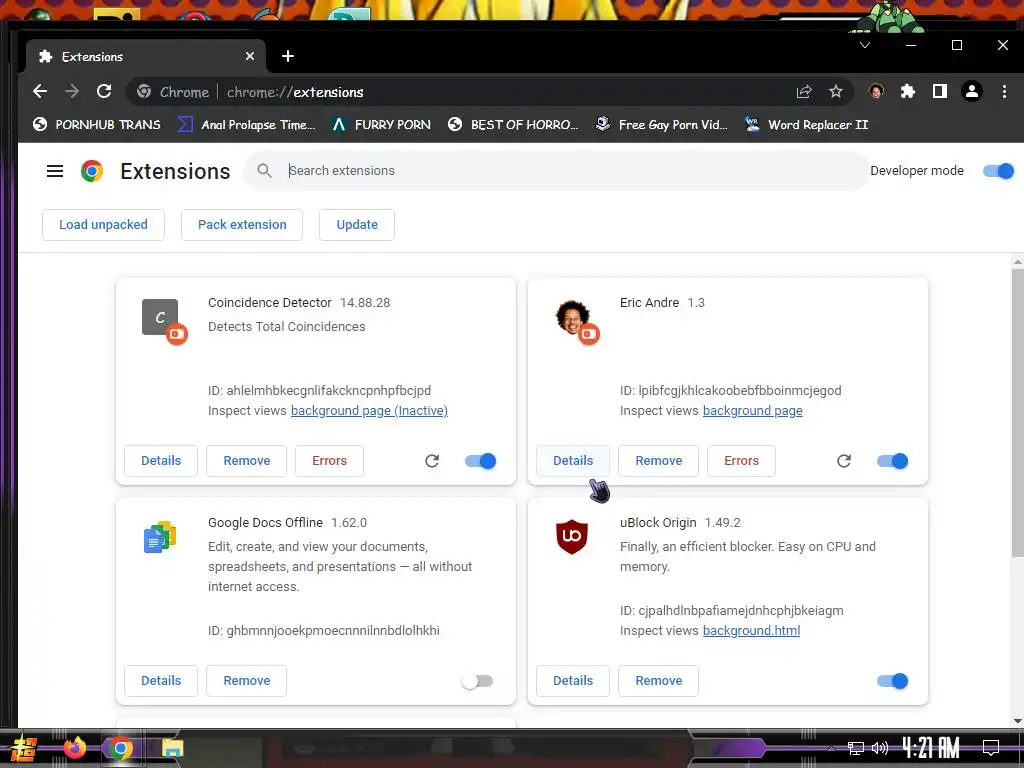Viewport: 1024px width, 768px height.
Task: Open the profile avatar menu
Action: point(972,91)
